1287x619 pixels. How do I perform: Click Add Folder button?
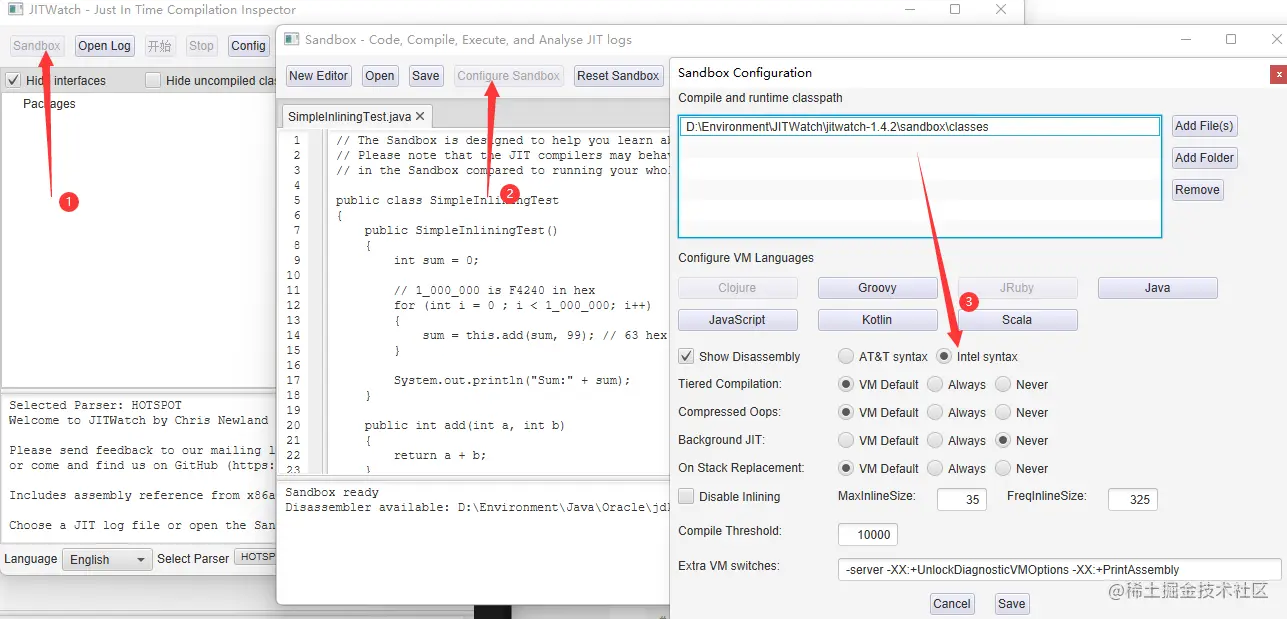(x=1205, y=158)
